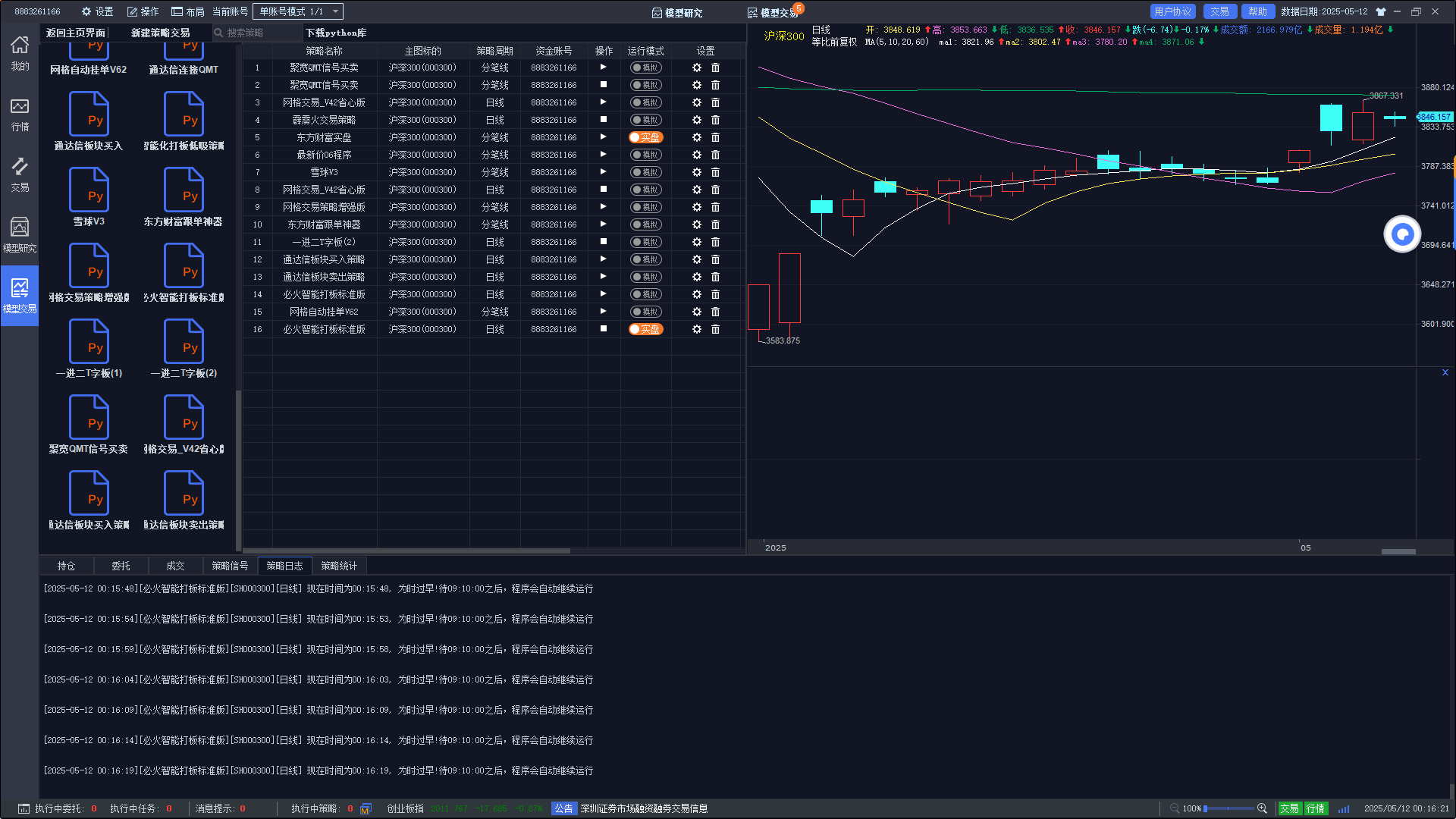This screenshot has height=819, width=1456.
Task: Click the 雪球V3 Python file icon
Action: [x=89, y=190]
